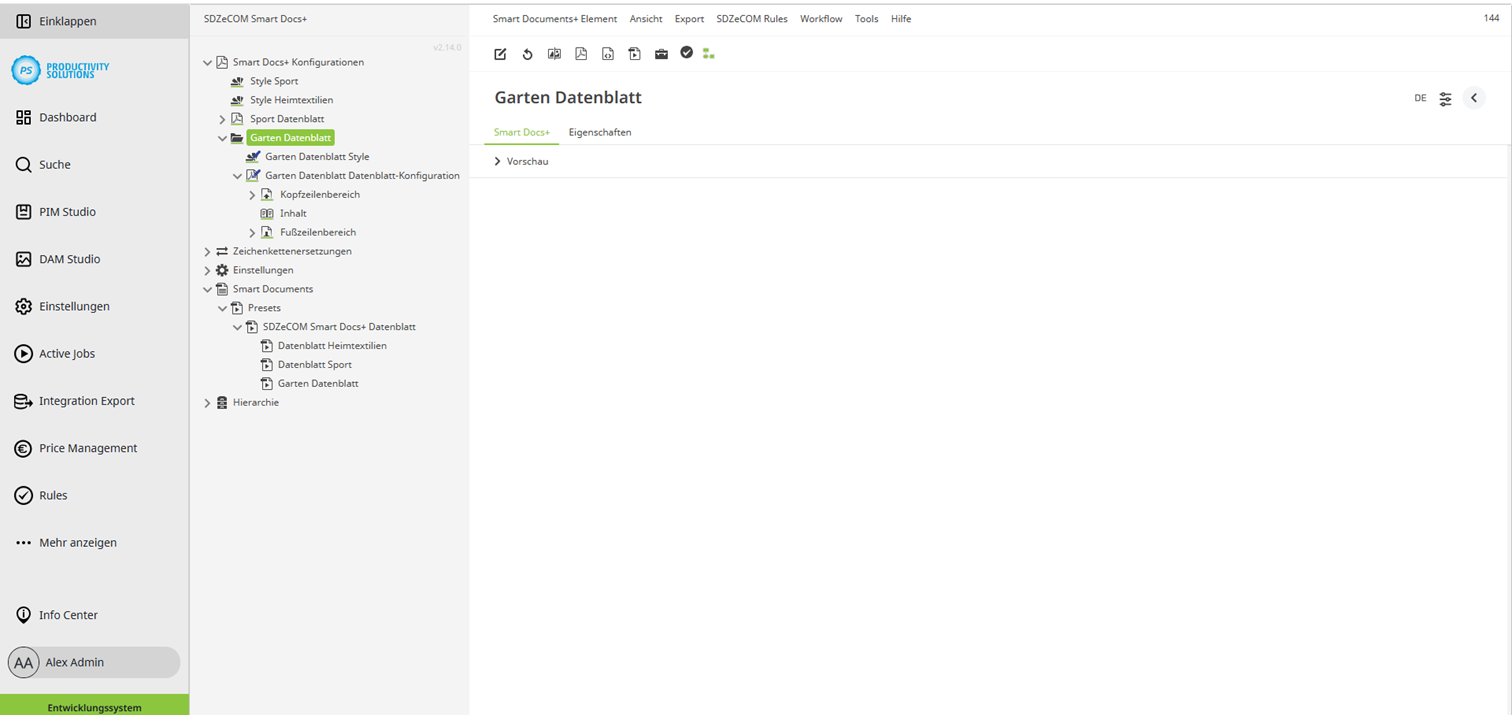Click the PDF export icon in the toolbar
Viewport: 1512px width, 715px height.
(581, 54)
